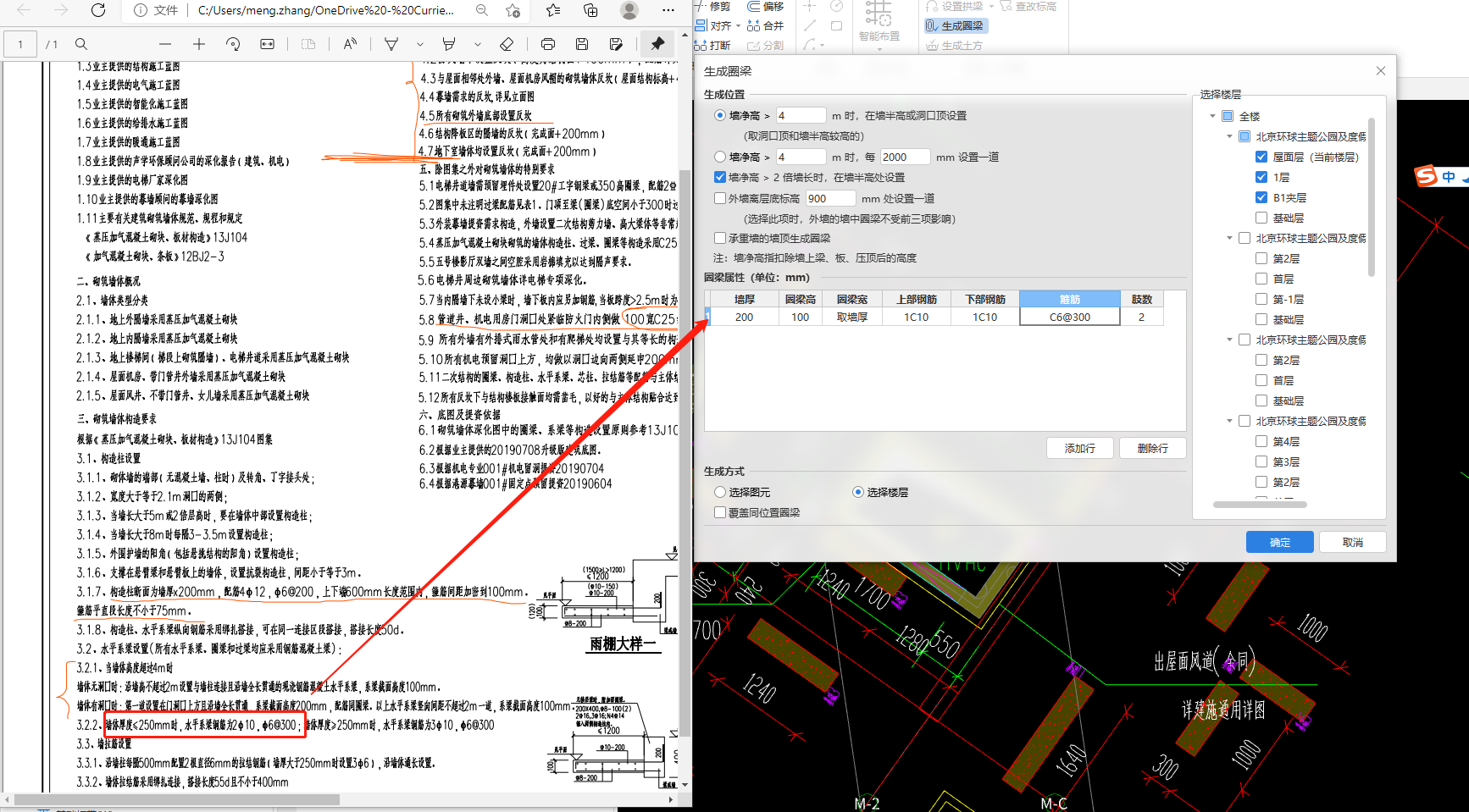Uncheck the B1夹层 floor checkbox
The width and height of the screenshot is (1469, 812).
tap(1261, 197)
